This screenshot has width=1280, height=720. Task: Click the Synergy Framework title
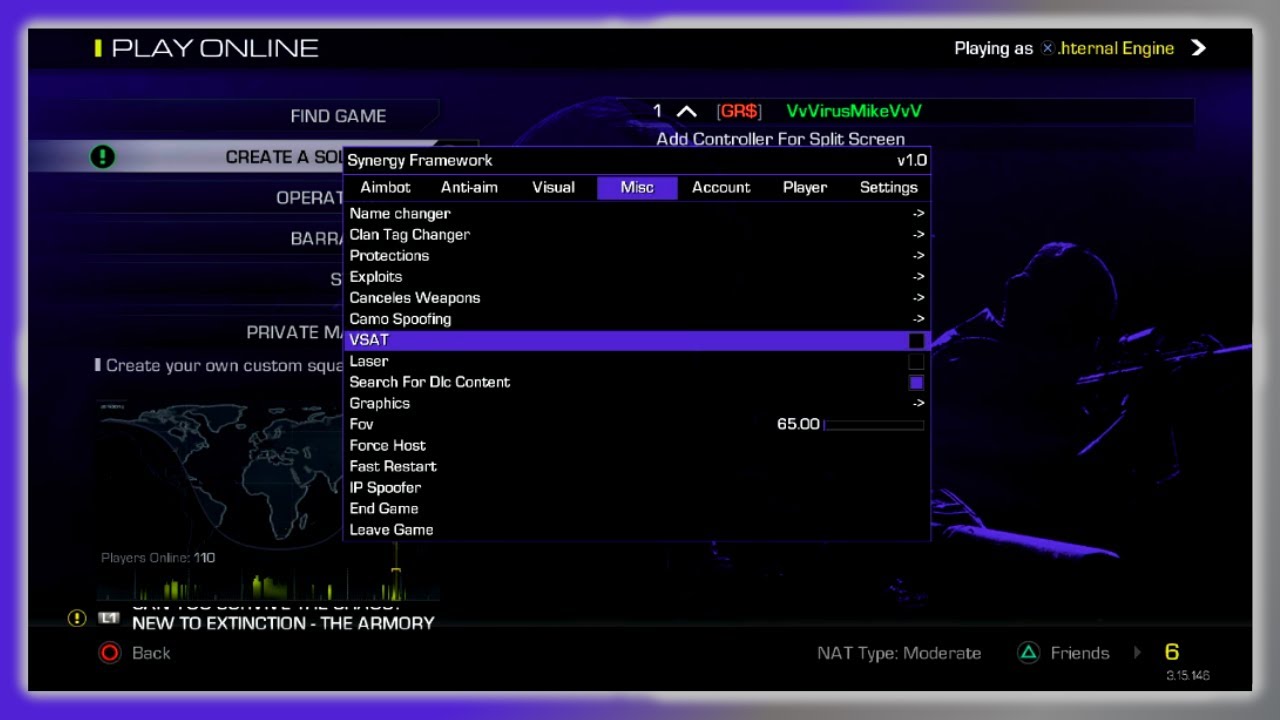point(420,160)
